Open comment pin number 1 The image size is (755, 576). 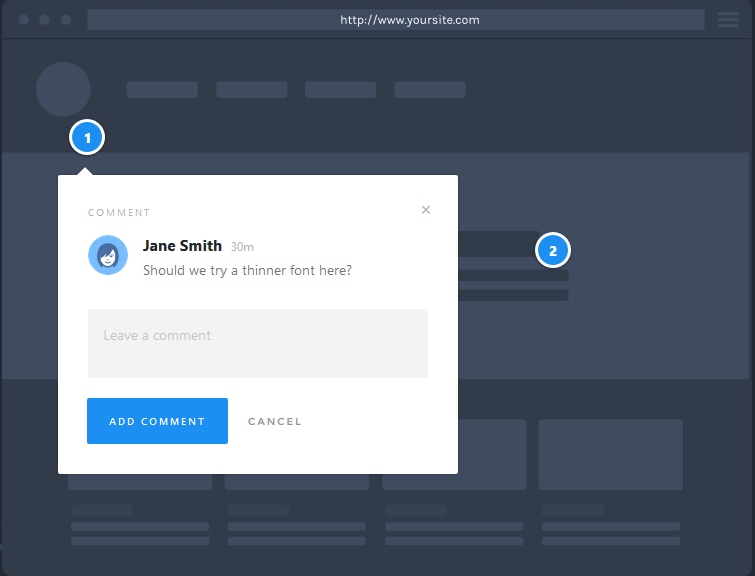coord(87,138)
